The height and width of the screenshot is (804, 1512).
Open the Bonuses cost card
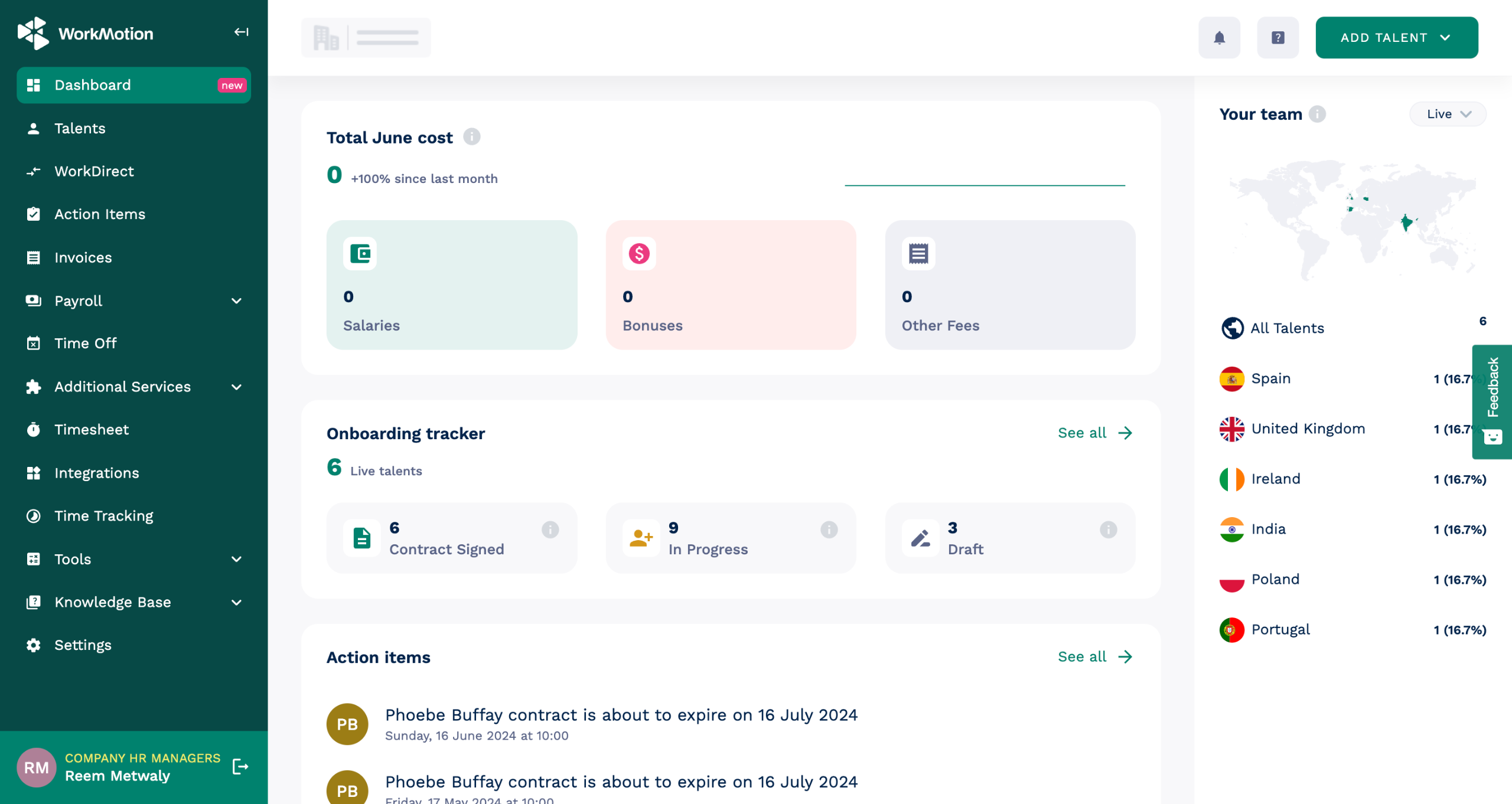(x=731, y=285)
